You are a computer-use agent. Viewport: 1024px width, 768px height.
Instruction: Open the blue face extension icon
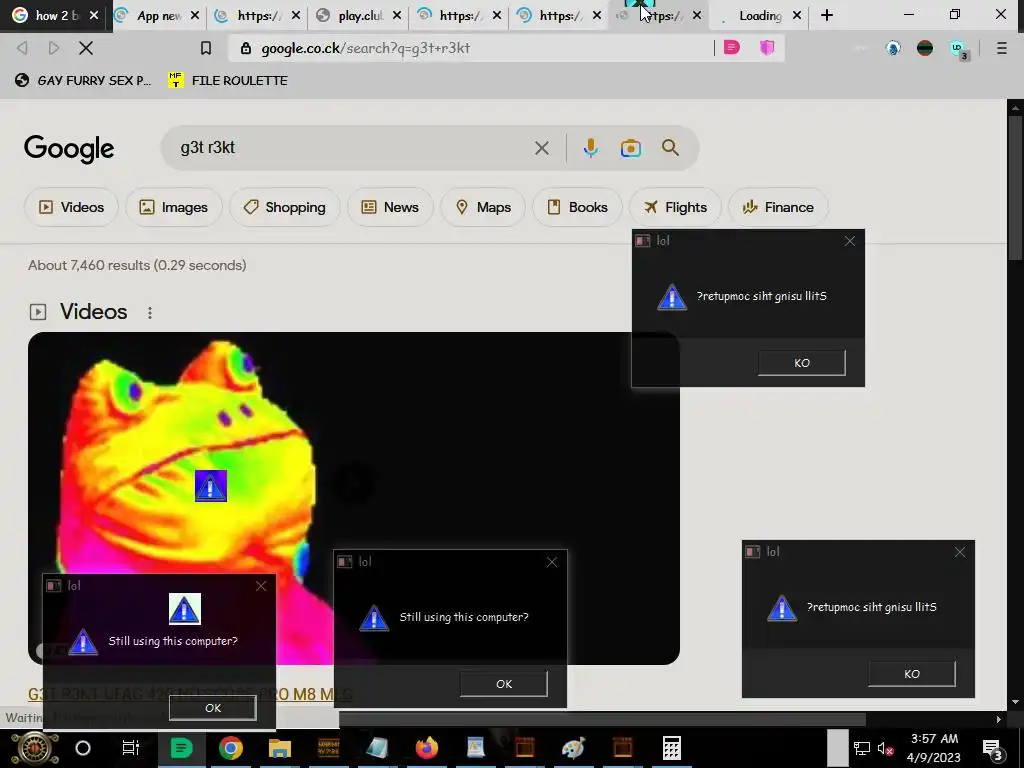(893, 48)
